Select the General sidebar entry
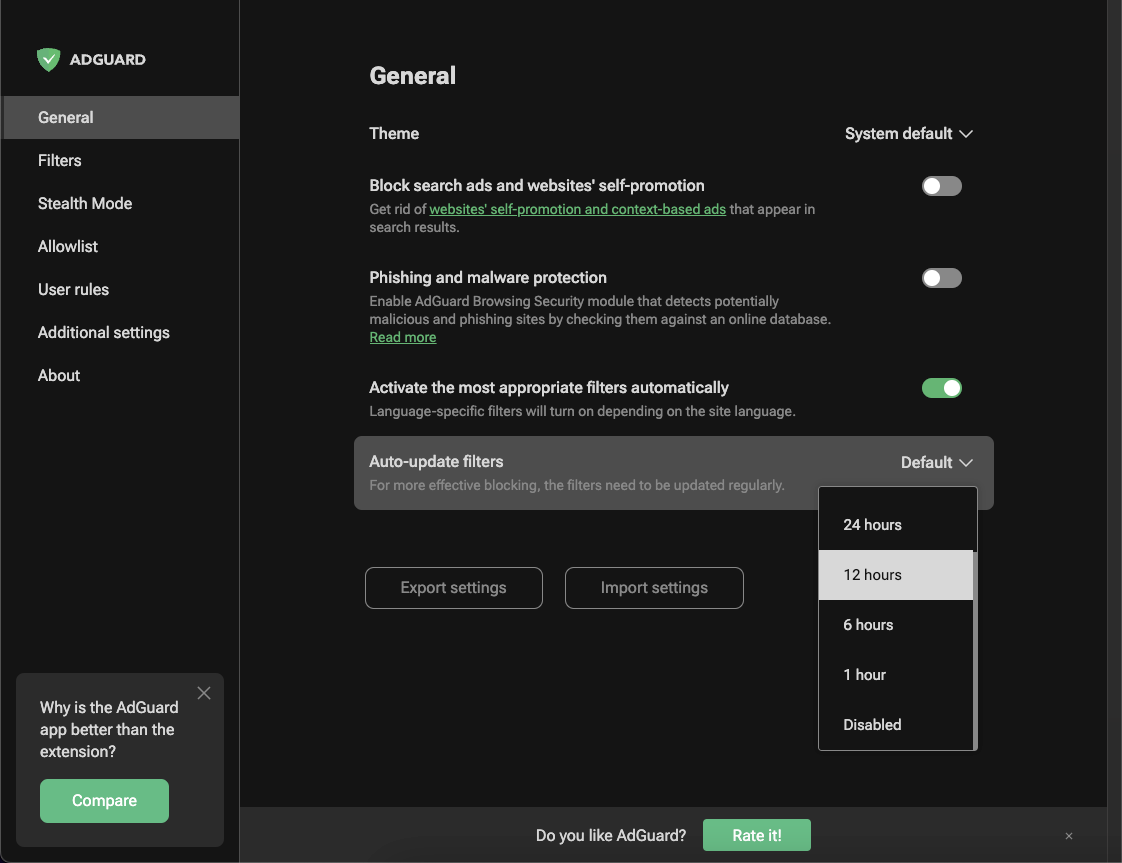This screenshot has width=1122, height=863. [66, 117]
